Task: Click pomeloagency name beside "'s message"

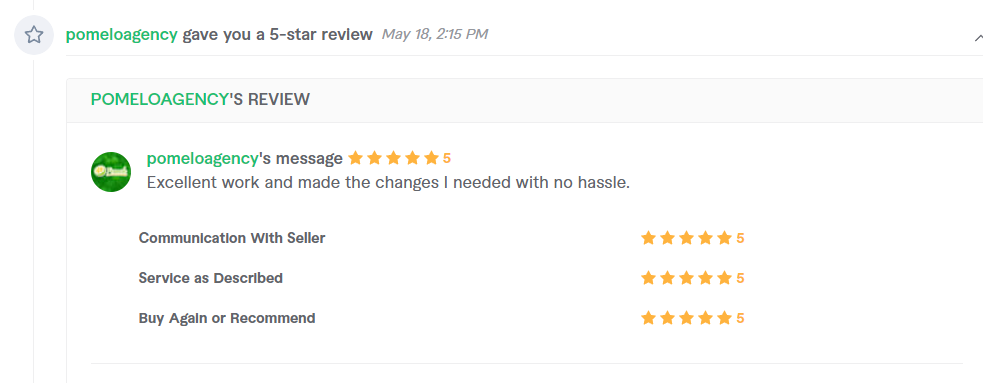Action: coord(202,159)
